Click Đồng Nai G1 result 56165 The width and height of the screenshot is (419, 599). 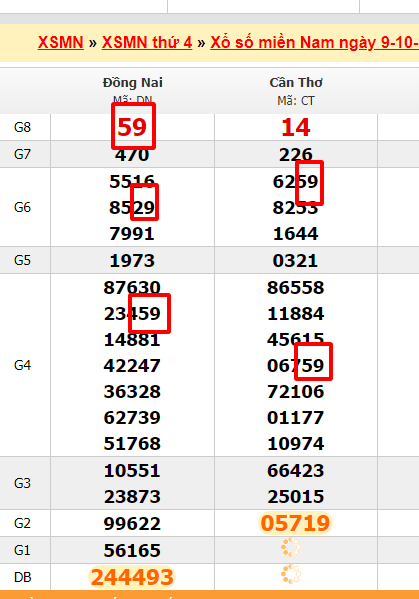pos(132,550)
